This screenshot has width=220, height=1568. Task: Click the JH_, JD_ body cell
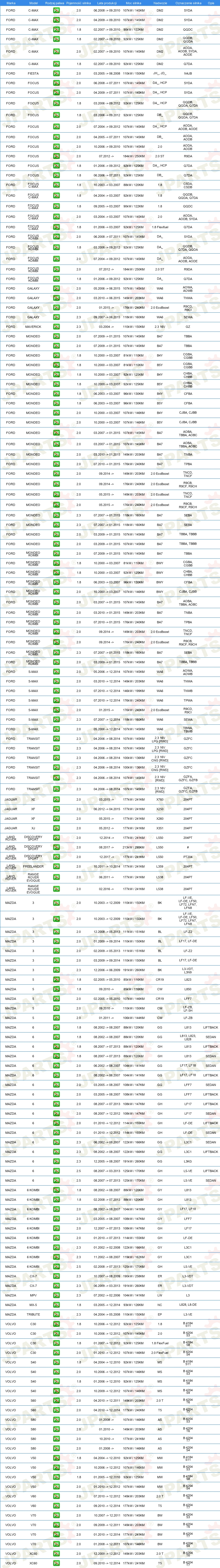160,73
